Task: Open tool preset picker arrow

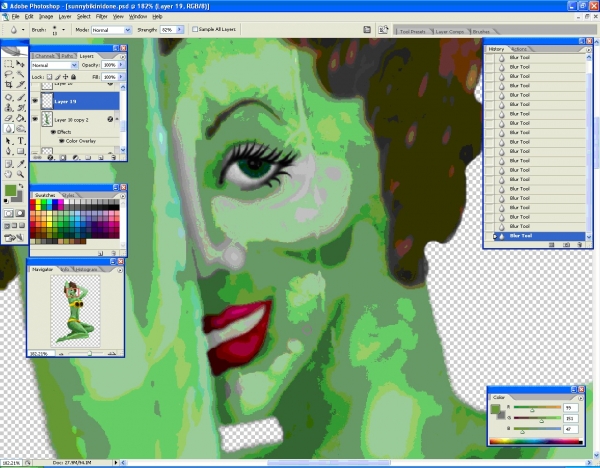Action: [x=23, y=29]
